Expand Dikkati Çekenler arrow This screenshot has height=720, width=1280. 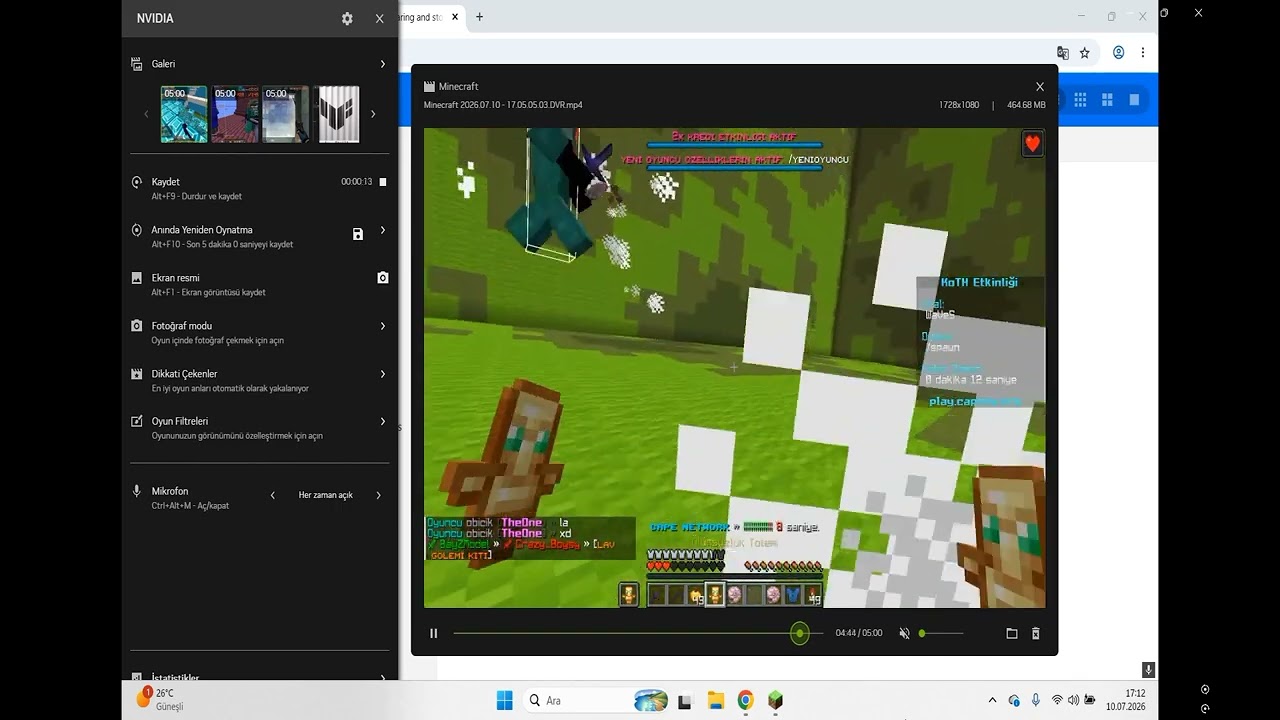[x=382, y=374]
